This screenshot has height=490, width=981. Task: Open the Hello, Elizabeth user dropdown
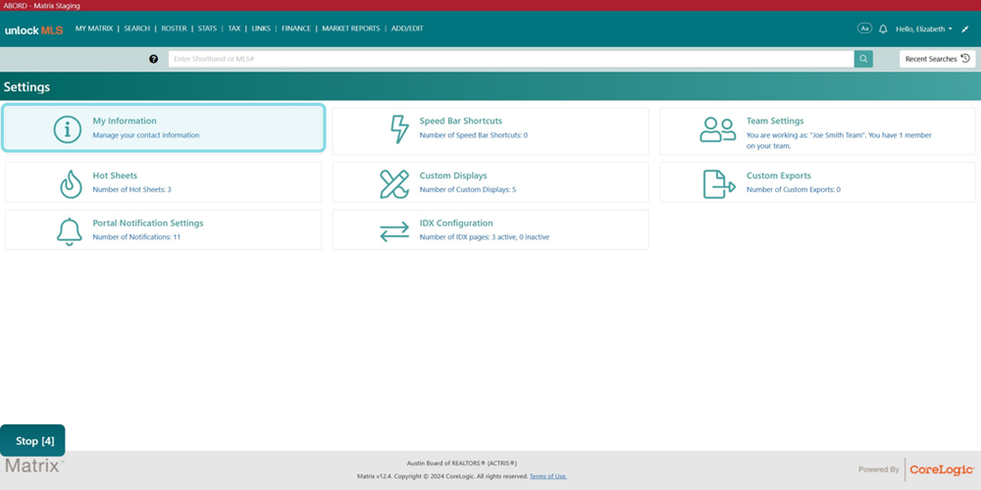pos(924,29)
